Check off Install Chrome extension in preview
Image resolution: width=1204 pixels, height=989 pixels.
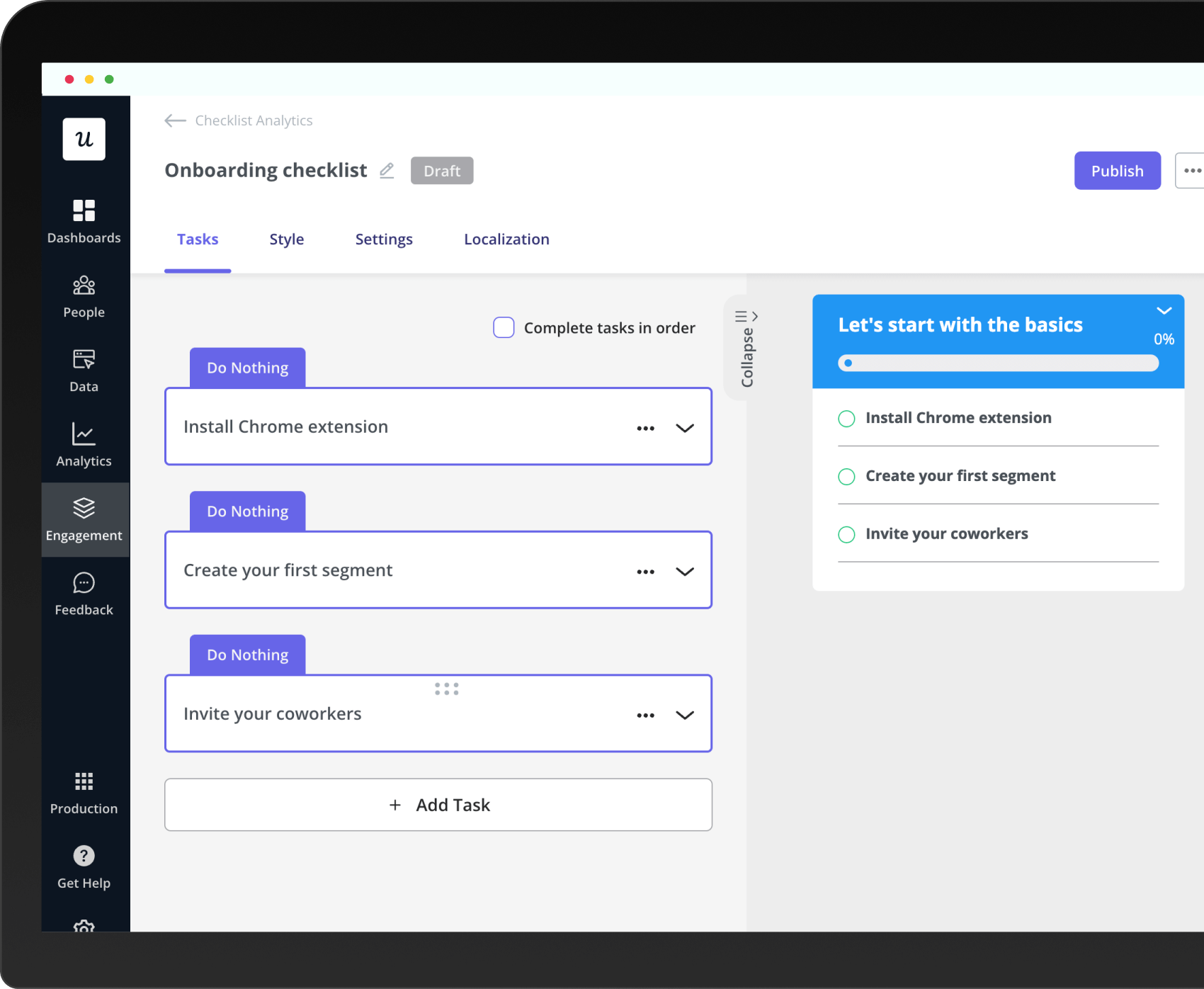pos(846,419)
